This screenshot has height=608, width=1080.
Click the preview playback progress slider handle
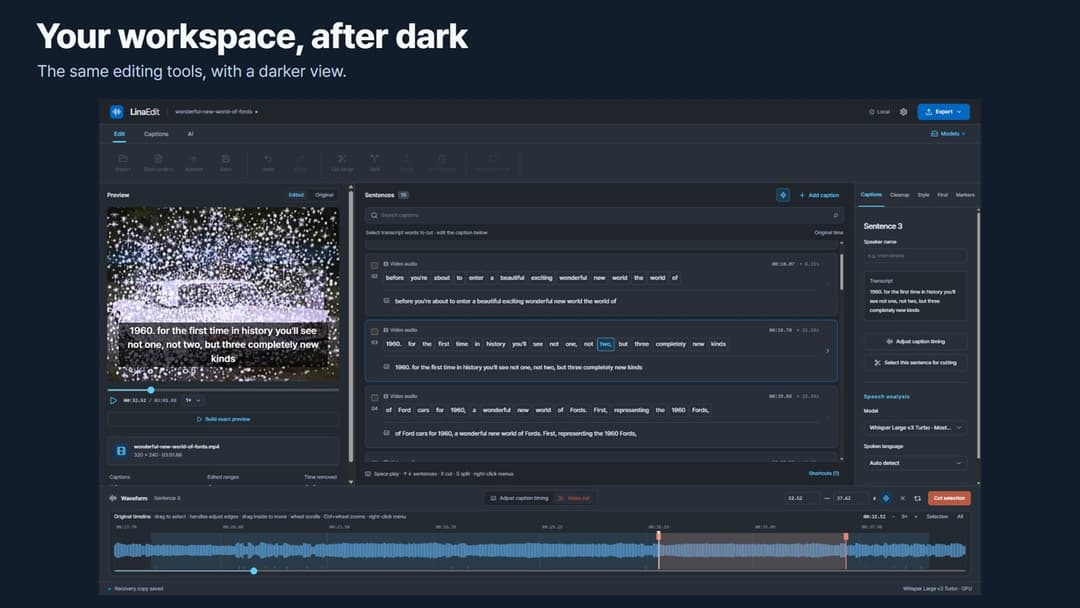tap(151, 390)
